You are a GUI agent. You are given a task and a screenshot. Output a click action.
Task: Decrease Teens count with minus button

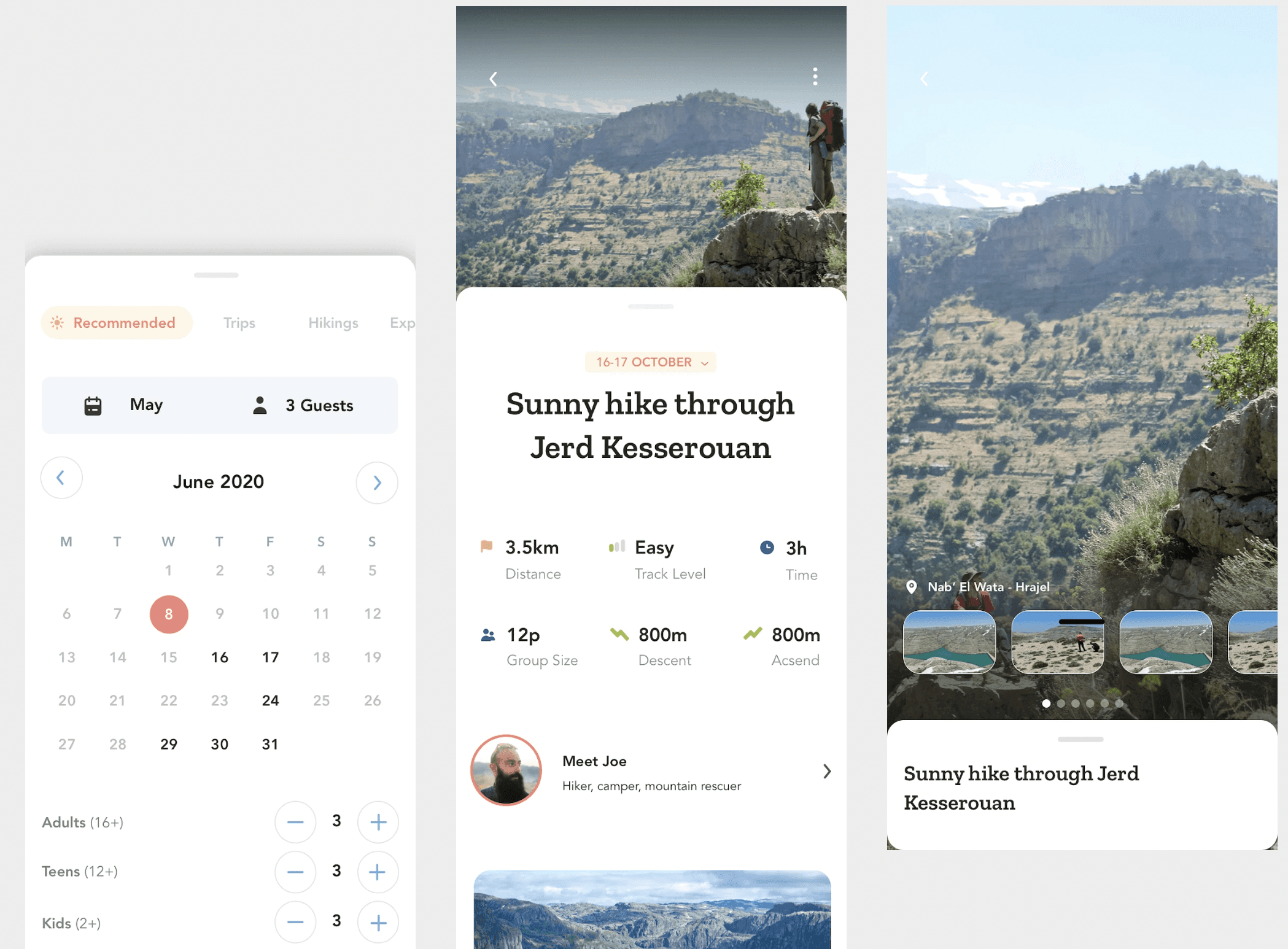(x=295, y=872)
